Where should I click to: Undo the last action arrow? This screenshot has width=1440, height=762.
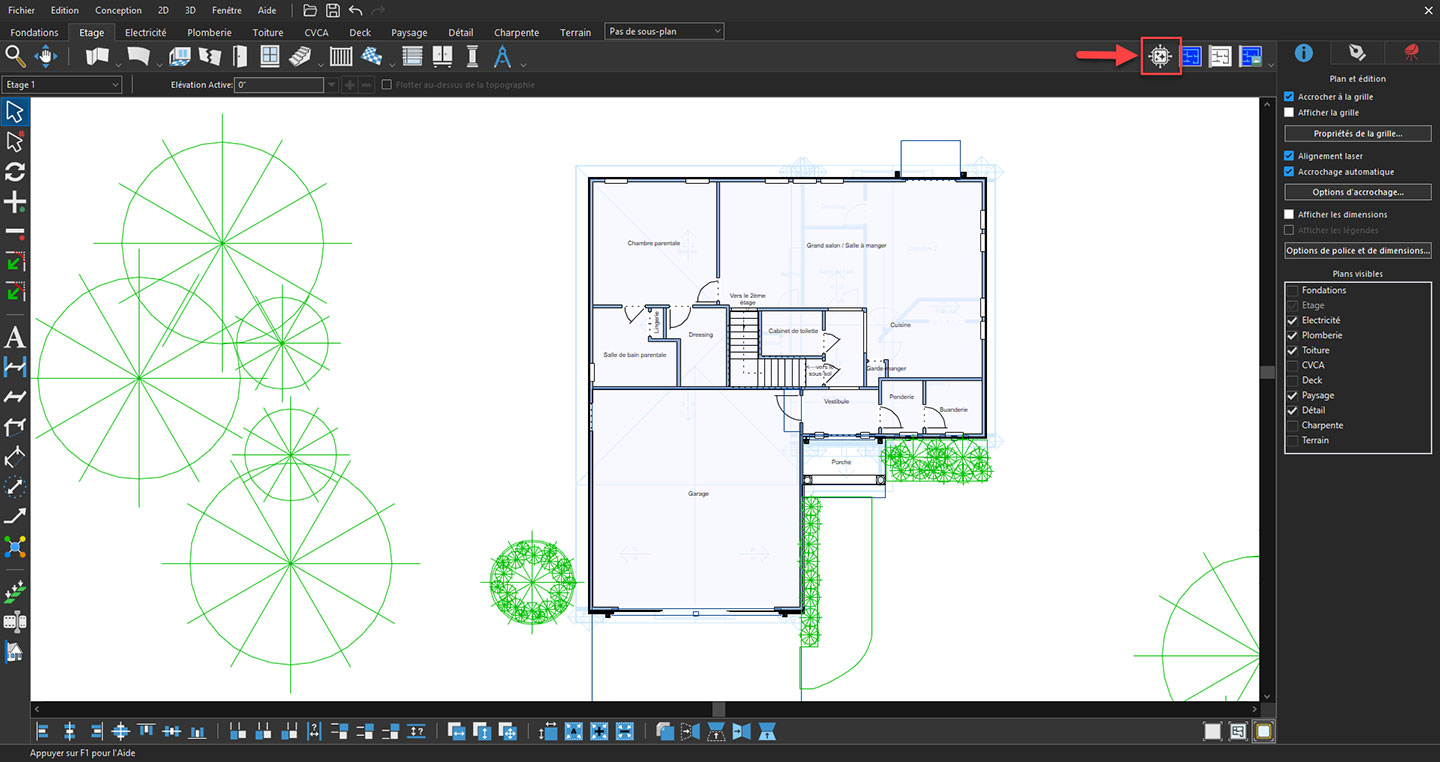pyautogui.click(x=355, y=10)
